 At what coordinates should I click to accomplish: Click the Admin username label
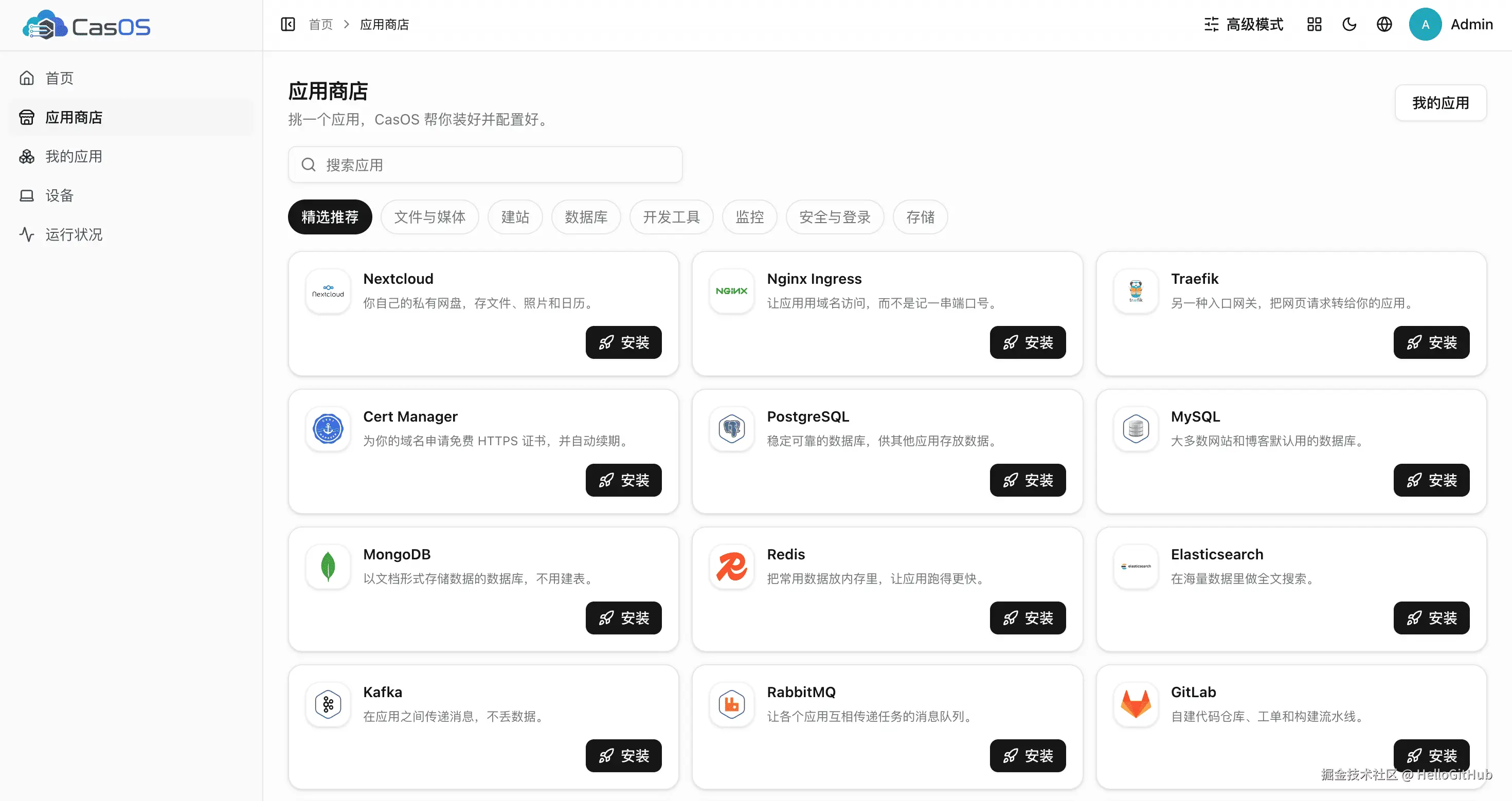1471,24
